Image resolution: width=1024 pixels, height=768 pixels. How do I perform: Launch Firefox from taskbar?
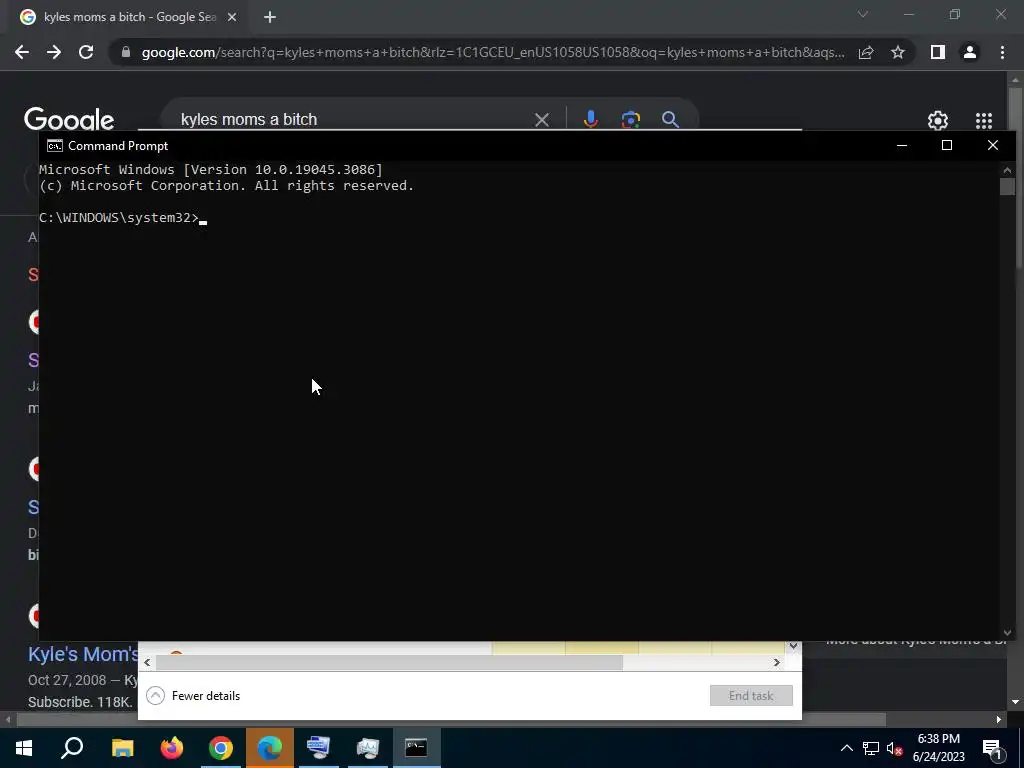click(x=172, y=748)
